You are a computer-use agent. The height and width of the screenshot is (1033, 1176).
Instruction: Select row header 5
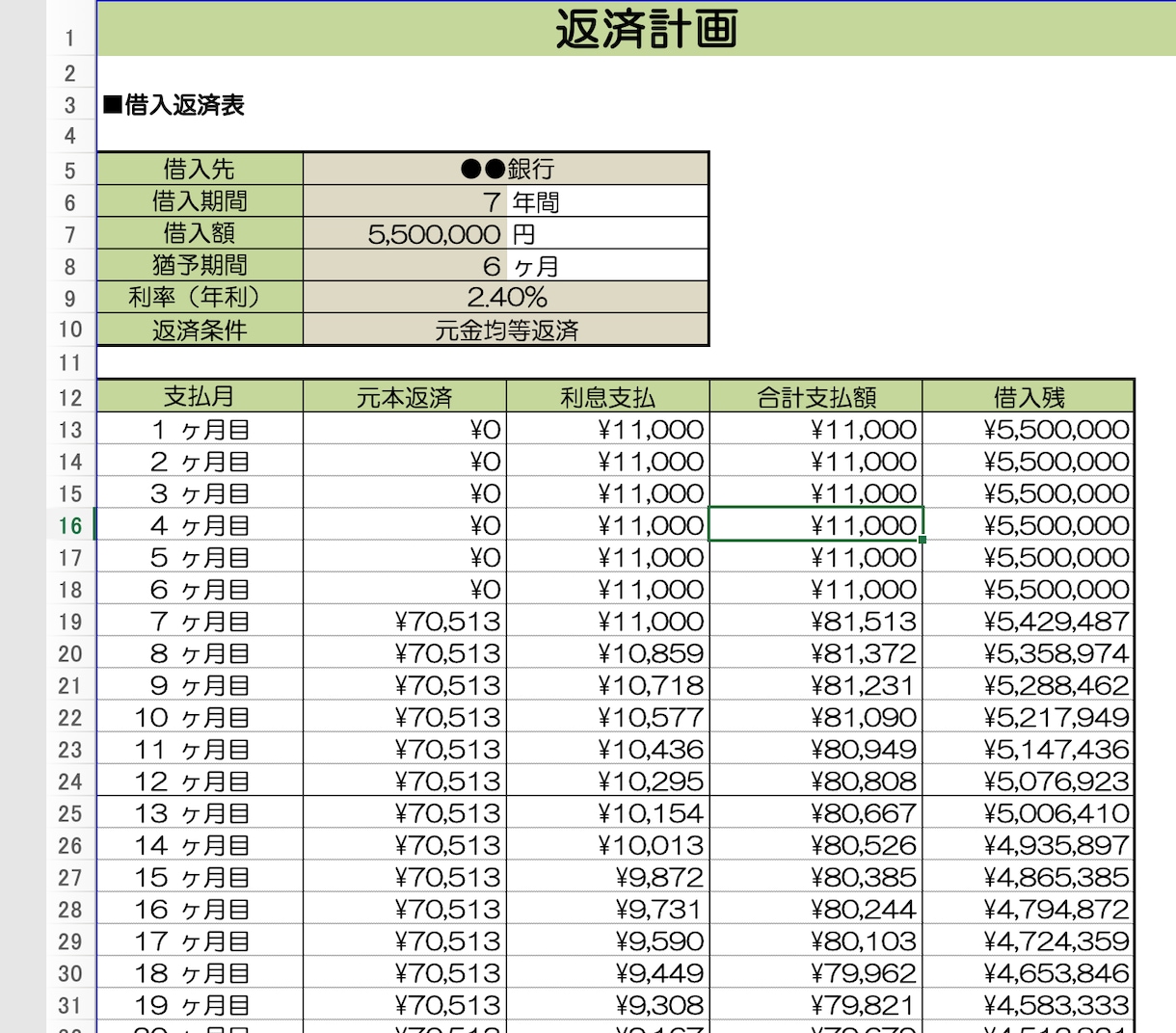[70, 170]
